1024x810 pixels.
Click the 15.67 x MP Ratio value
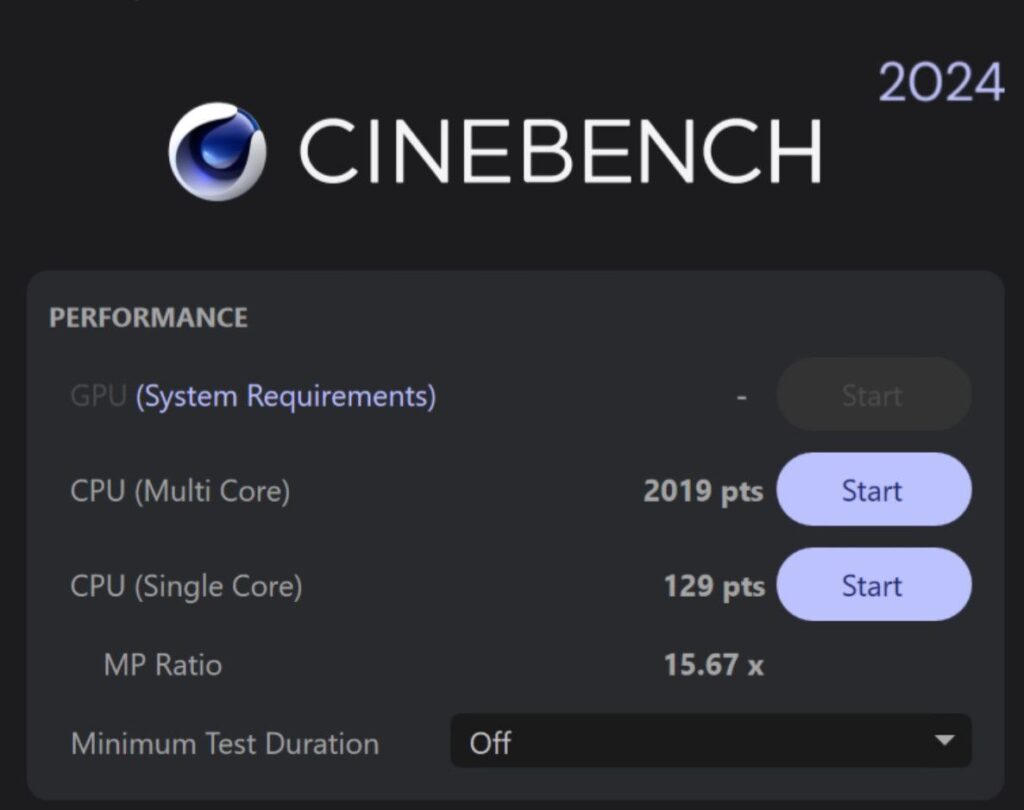(713, 665)
